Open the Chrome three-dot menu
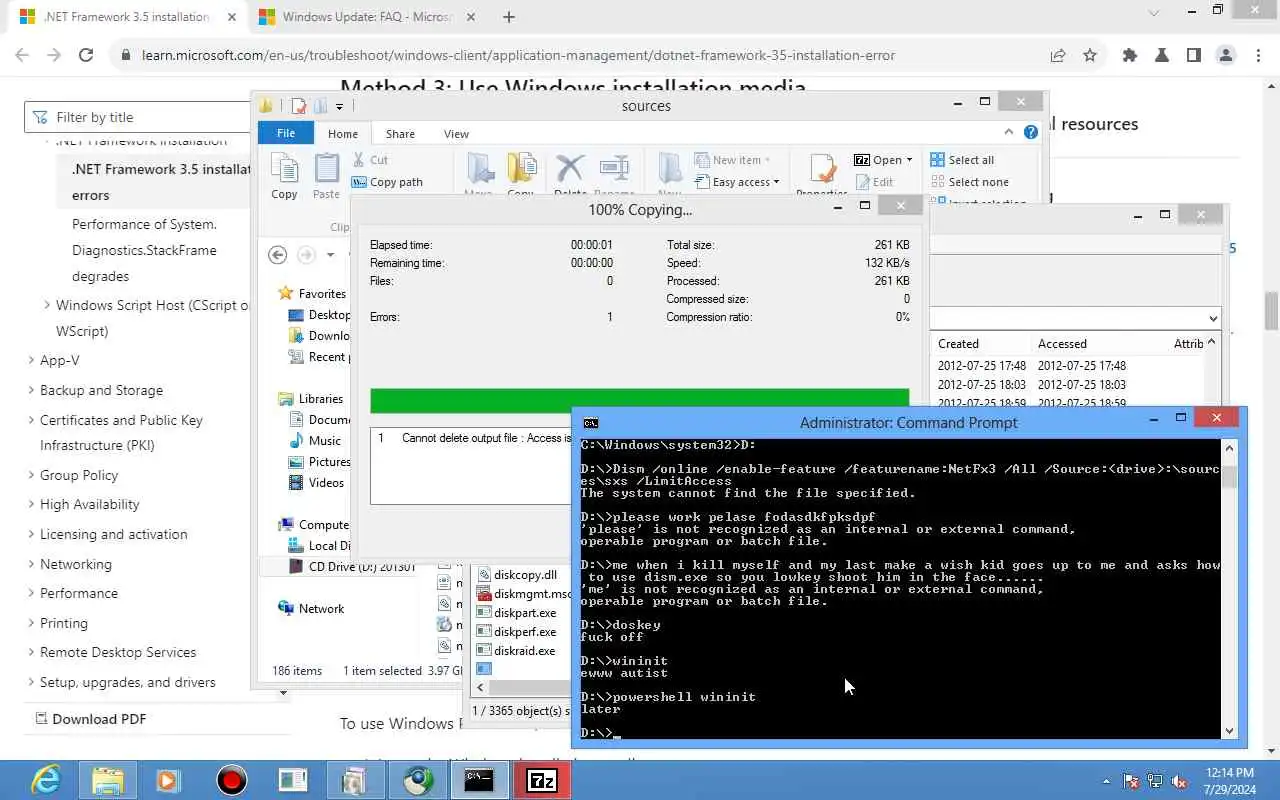 click(1257, 56)
